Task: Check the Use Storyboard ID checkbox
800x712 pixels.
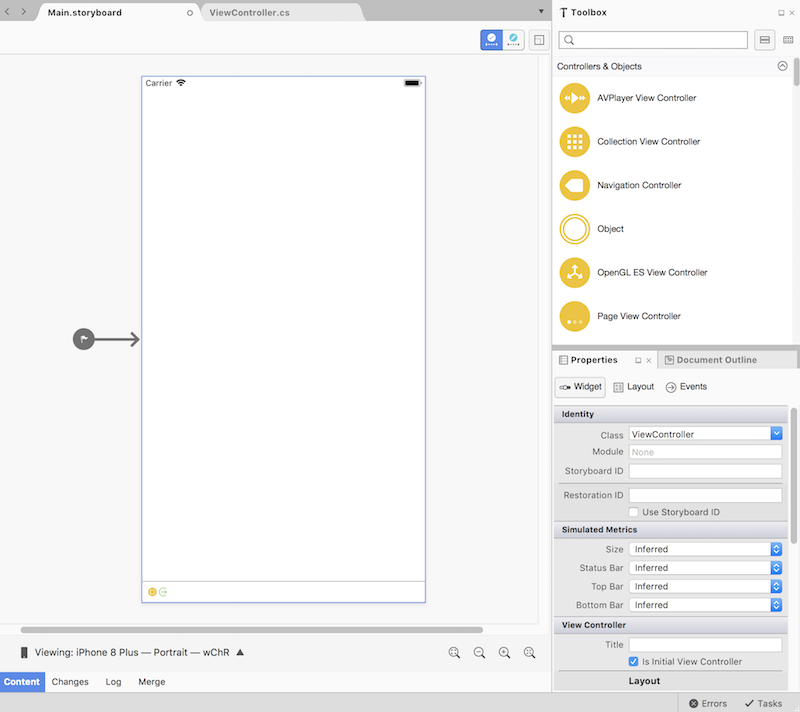Action: coord(634,512)
